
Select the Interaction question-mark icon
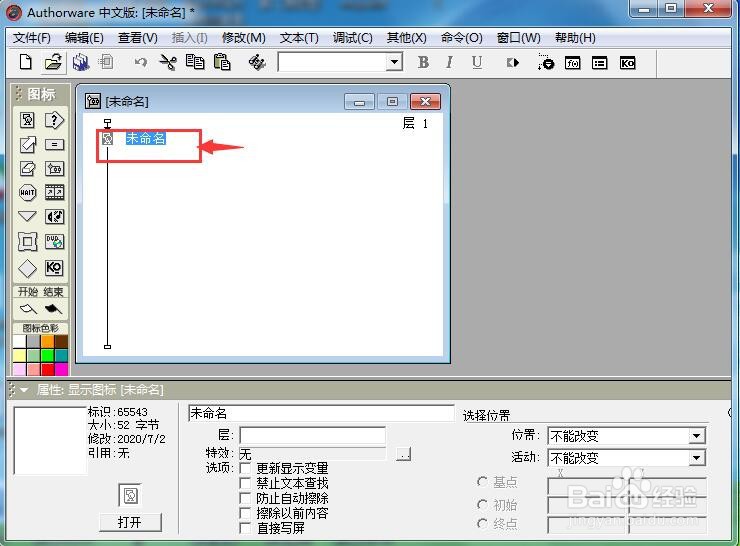(54, 120)
